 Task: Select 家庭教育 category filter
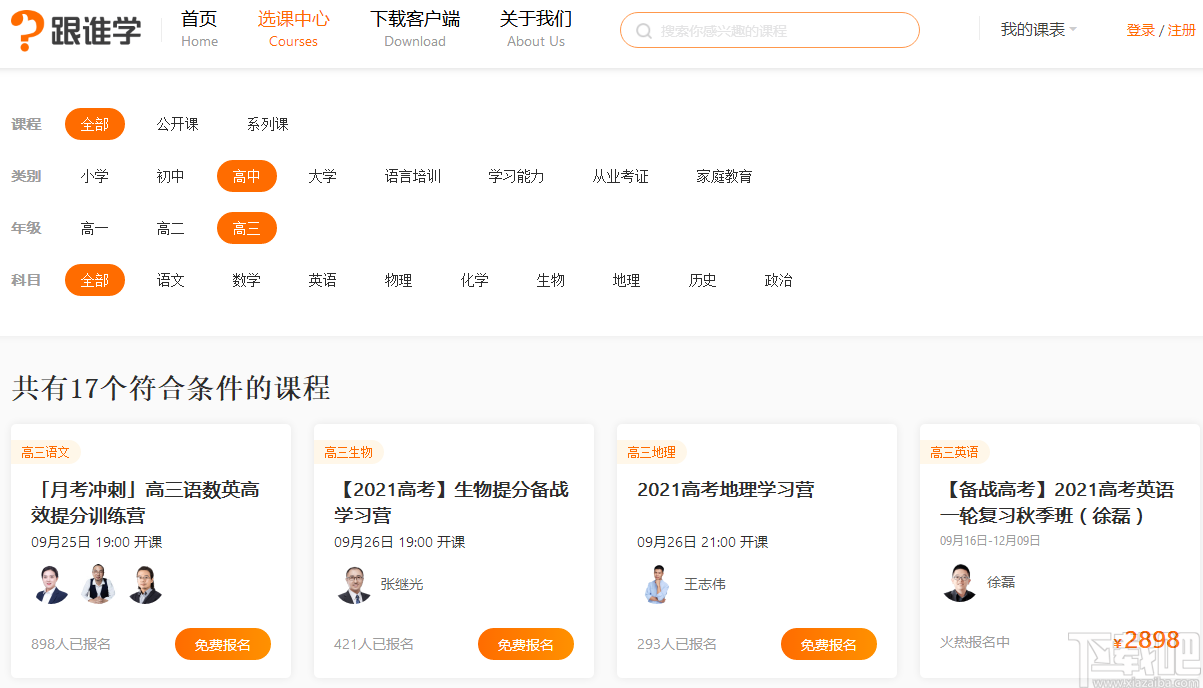coord(724,176)
